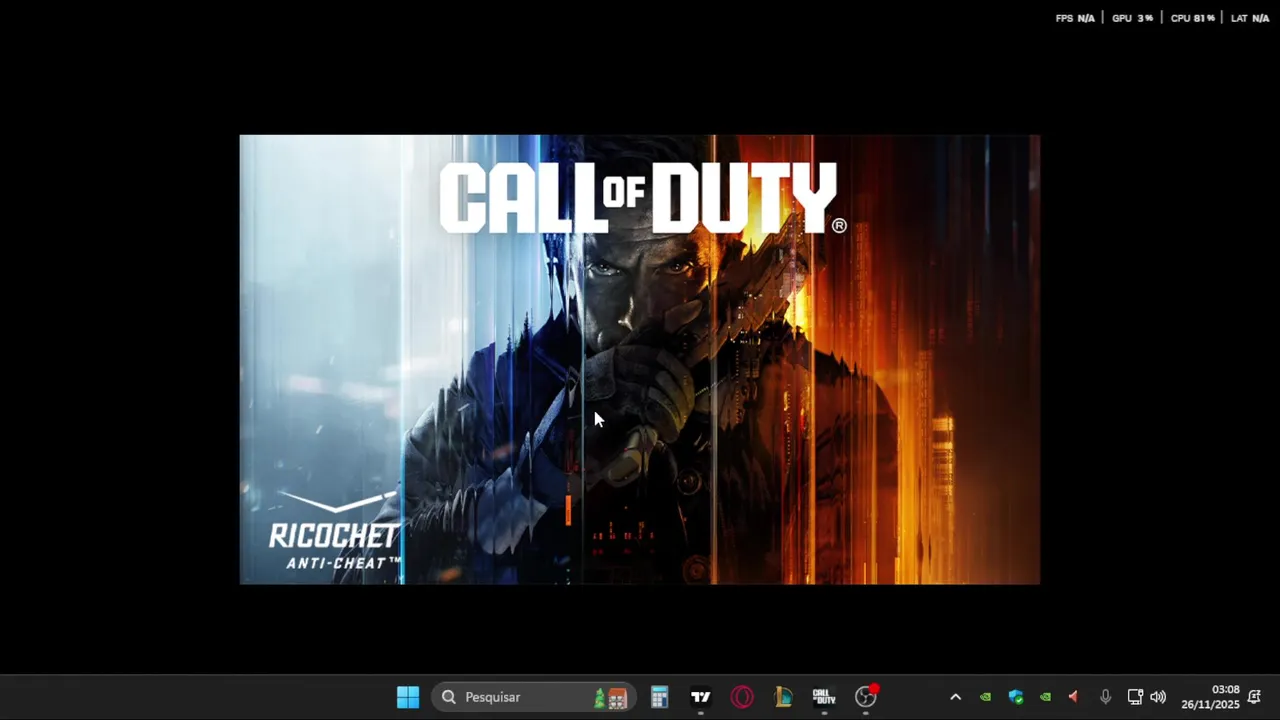This screenshot has width=1280, height=720.
Task: Expand hidden system tray icons
Action: tap(955, 697)
